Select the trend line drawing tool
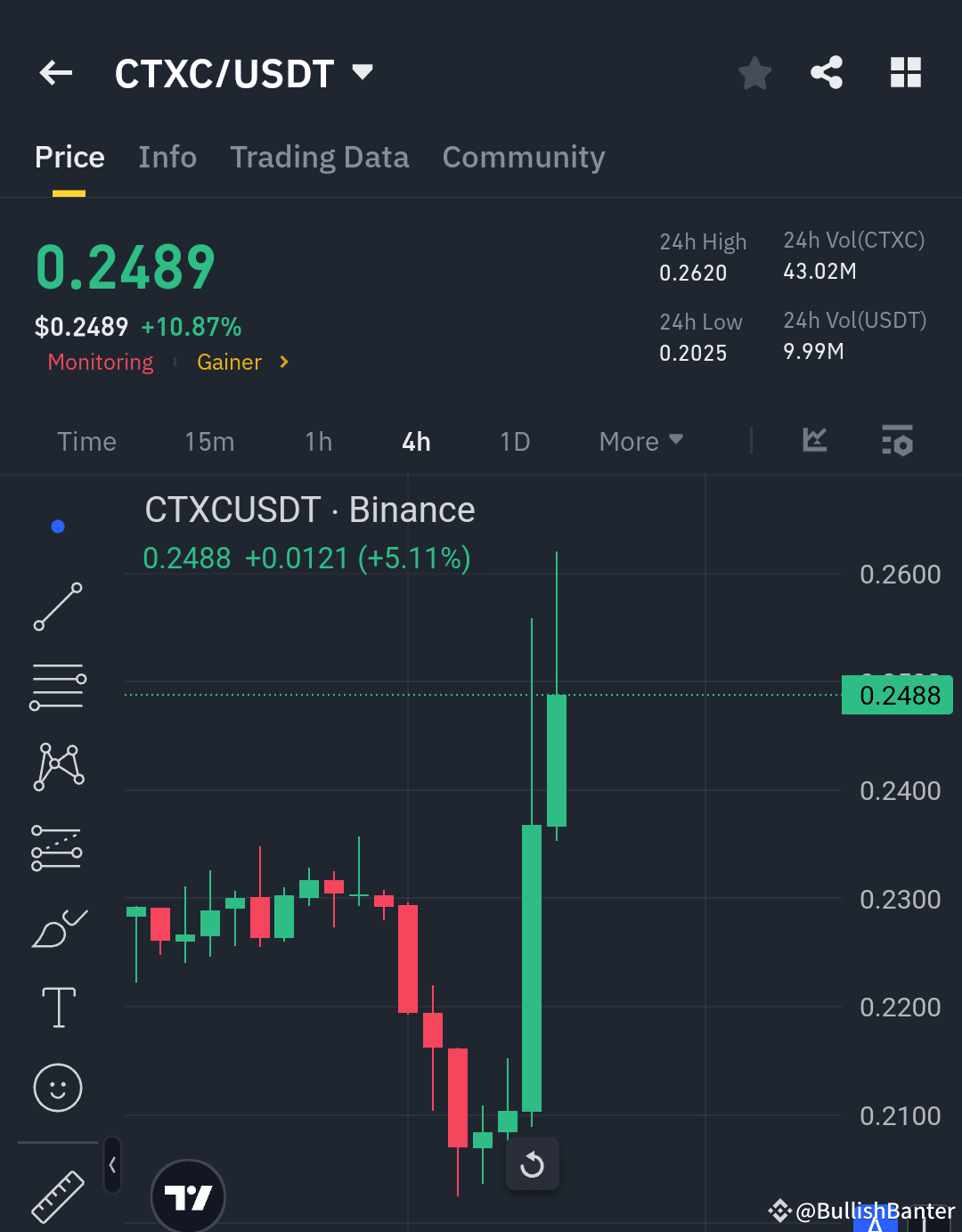This screenshot has height=1232, width=962. [57, 607]
